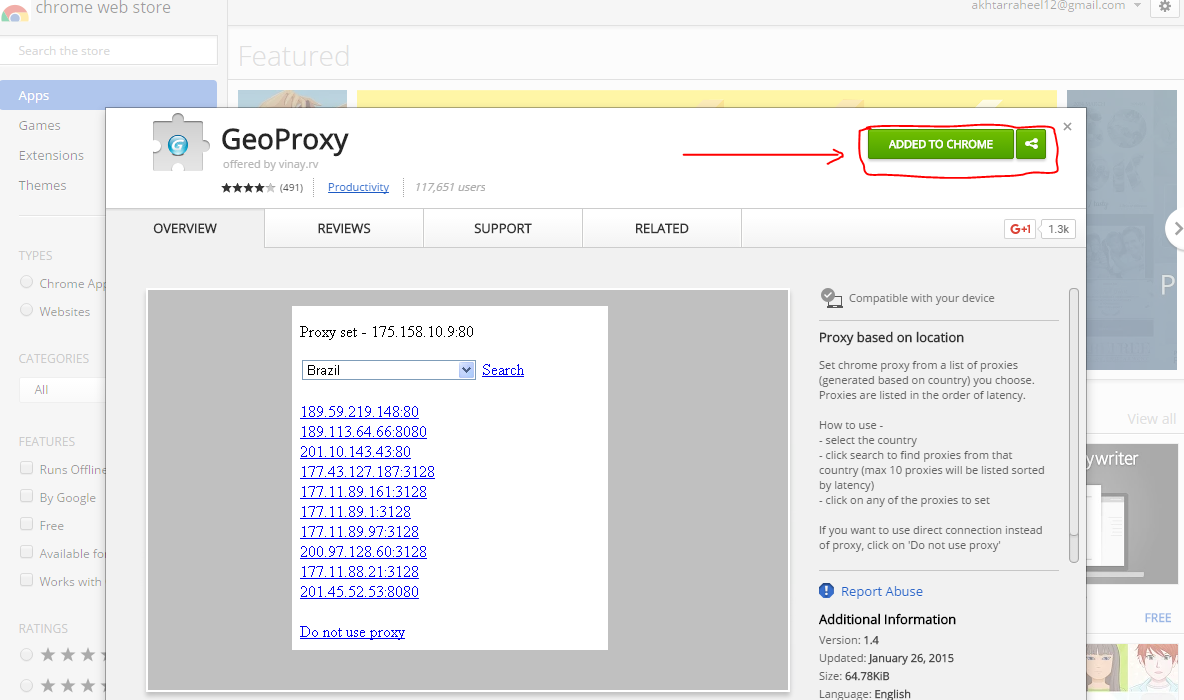
Task: Click the offered by vinay.rv text
Action: point(270,164)
